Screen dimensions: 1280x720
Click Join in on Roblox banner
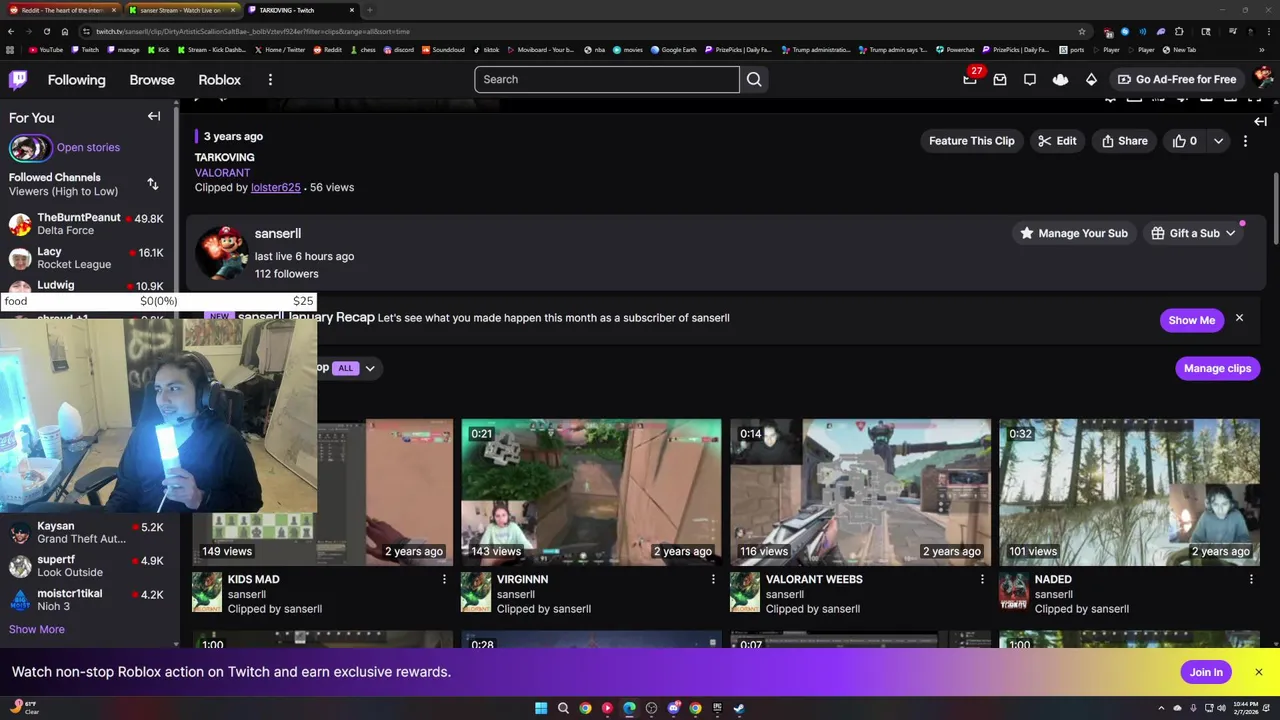[x=1206, y=672]
